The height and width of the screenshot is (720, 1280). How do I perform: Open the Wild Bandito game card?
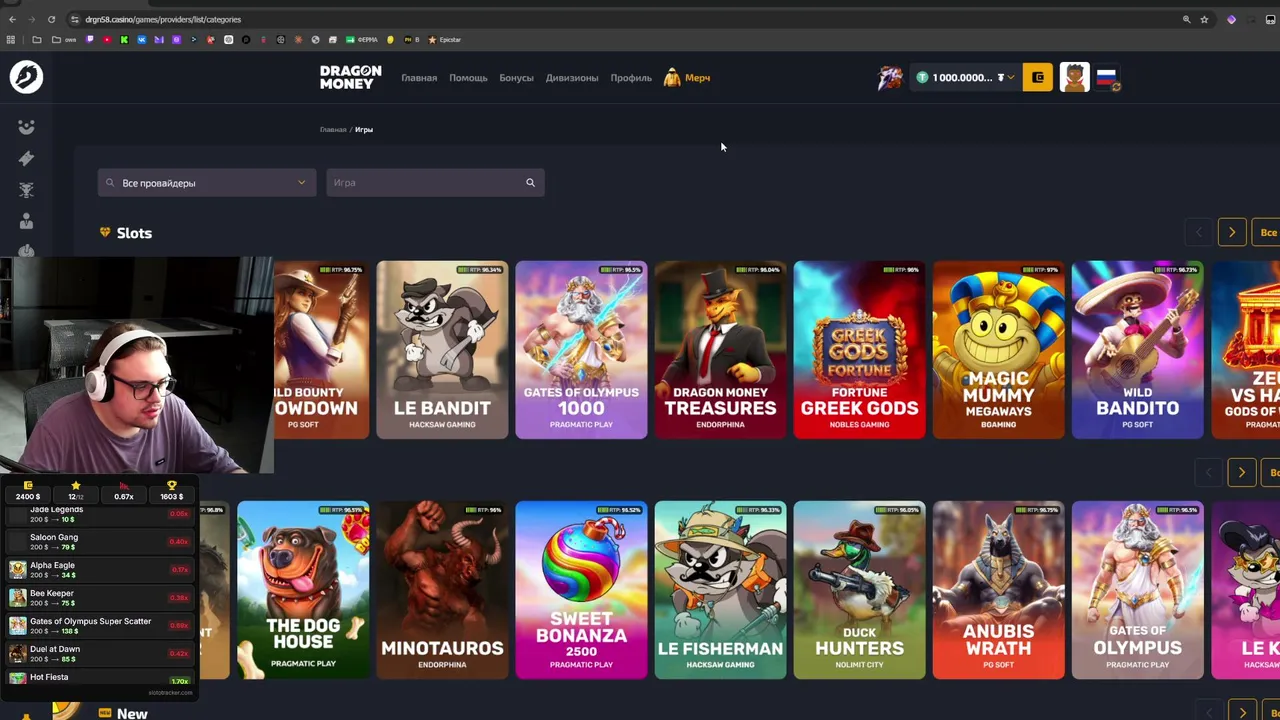1137,350
